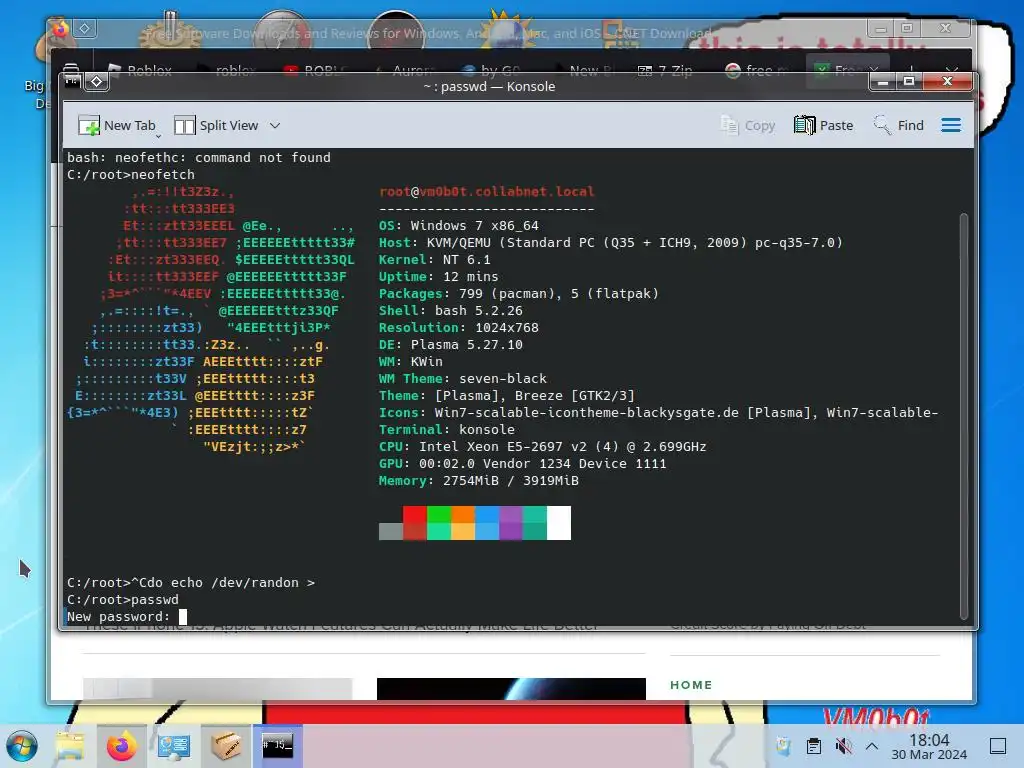Open the system settings taskbar icon
The height and width of the screenshot is (768, 1024).
174,746
